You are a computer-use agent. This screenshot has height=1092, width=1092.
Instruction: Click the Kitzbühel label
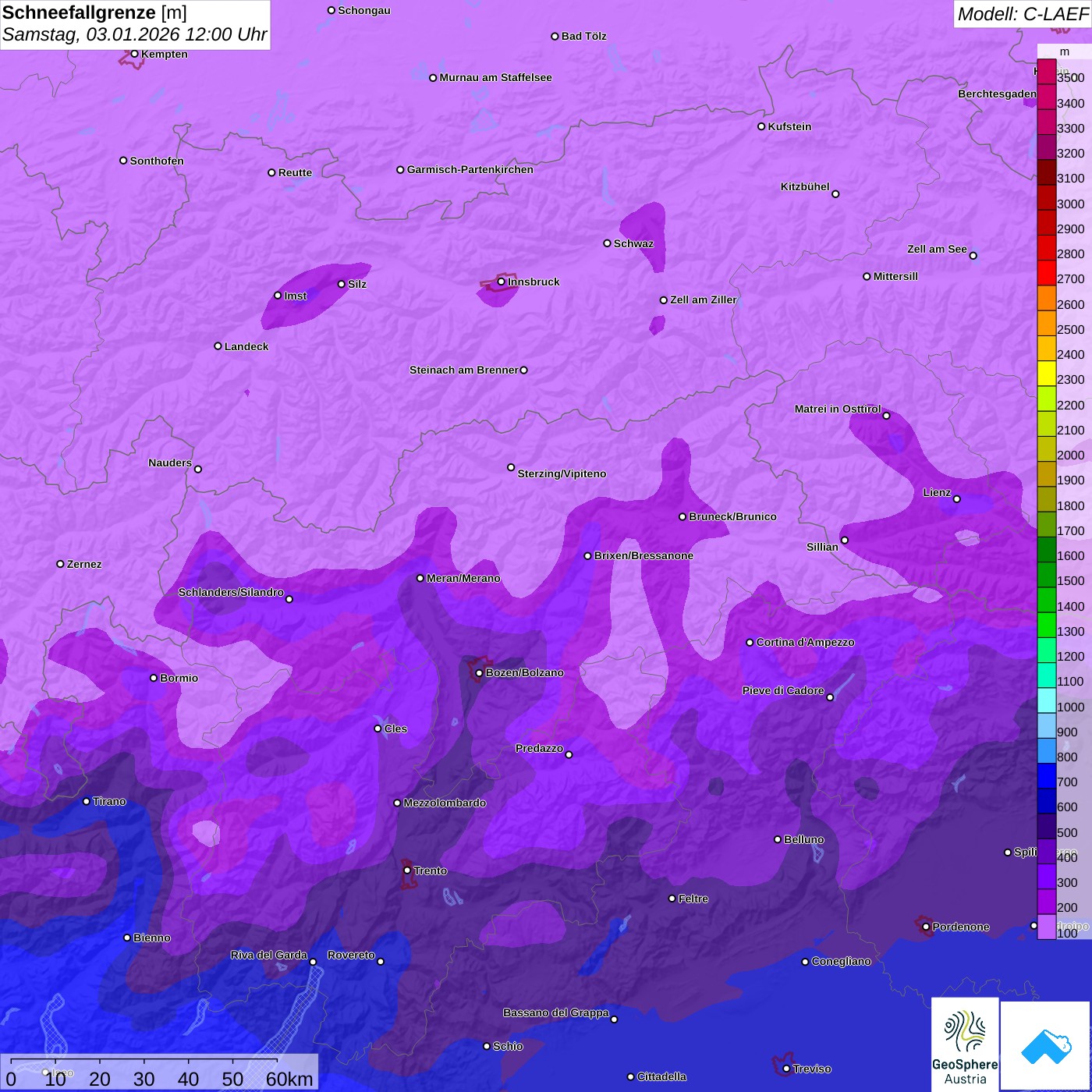805,186
